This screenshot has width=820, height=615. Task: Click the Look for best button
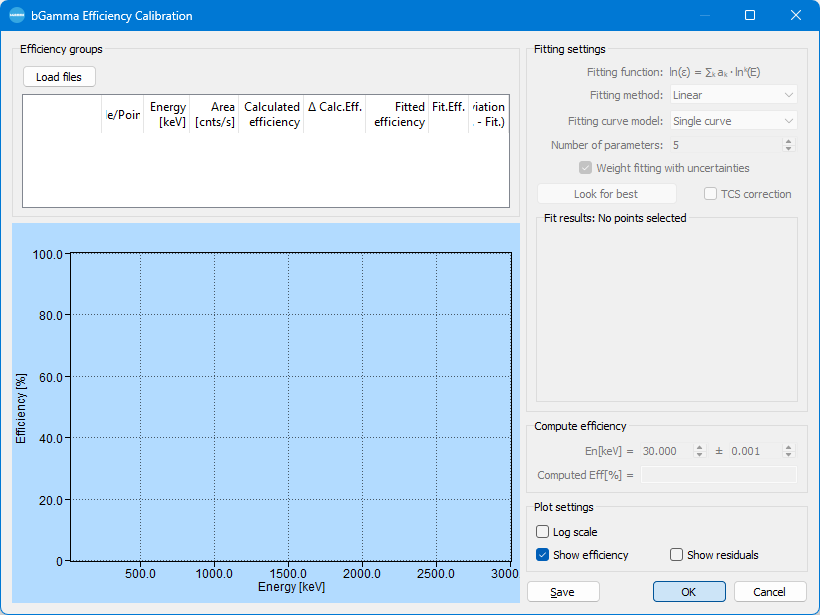click(606, 194)
